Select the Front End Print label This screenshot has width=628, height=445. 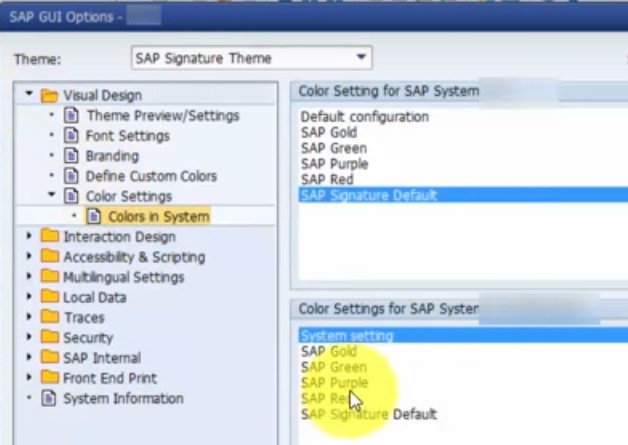pyautogui.click(x=110, y=378)
